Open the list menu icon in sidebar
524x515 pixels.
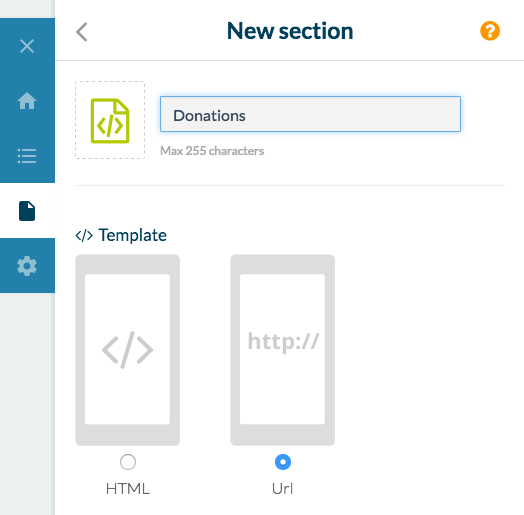27,156
